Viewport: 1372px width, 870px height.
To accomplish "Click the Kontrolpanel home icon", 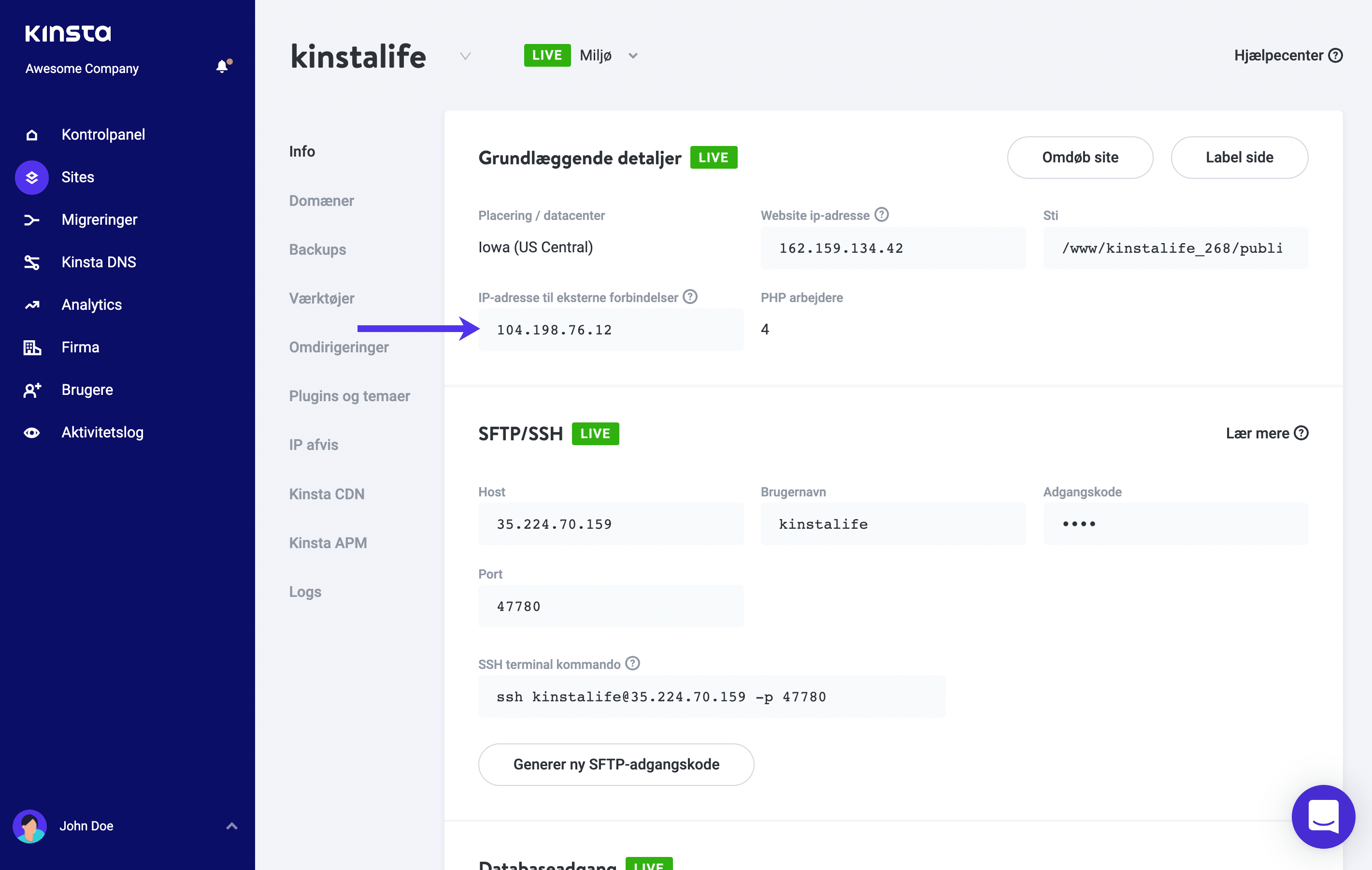I will (x=32, y=134).
